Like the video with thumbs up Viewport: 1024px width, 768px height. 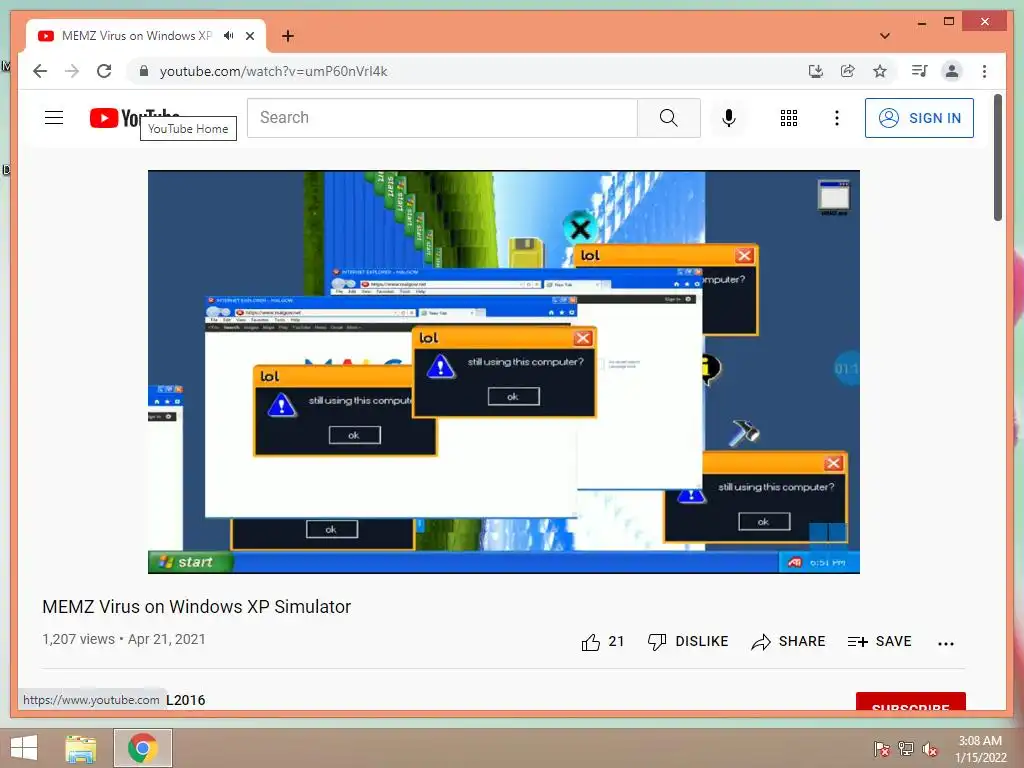pyautogui.click(x=602, y=642)
